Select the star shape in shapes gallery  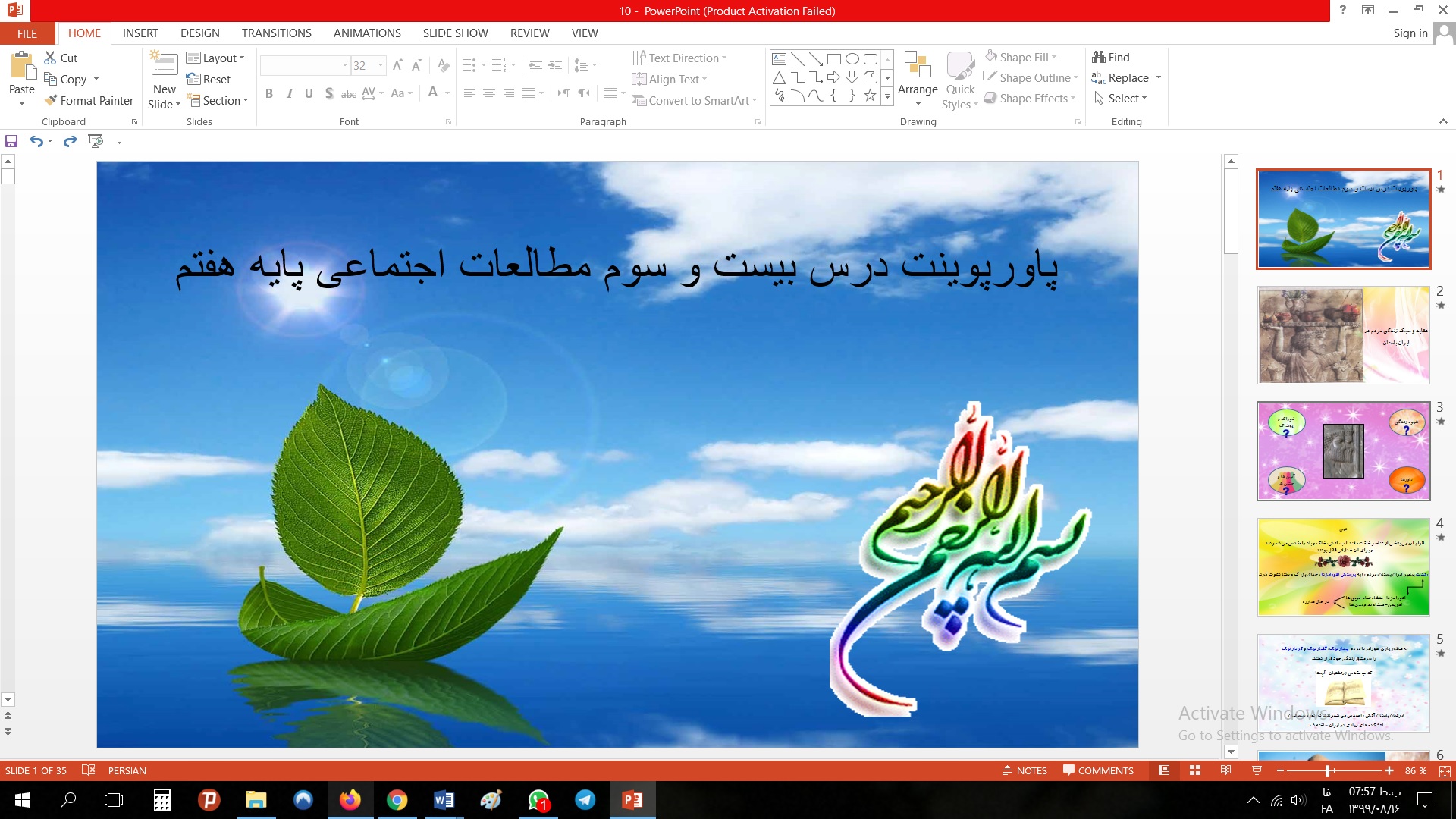[870, 96]
